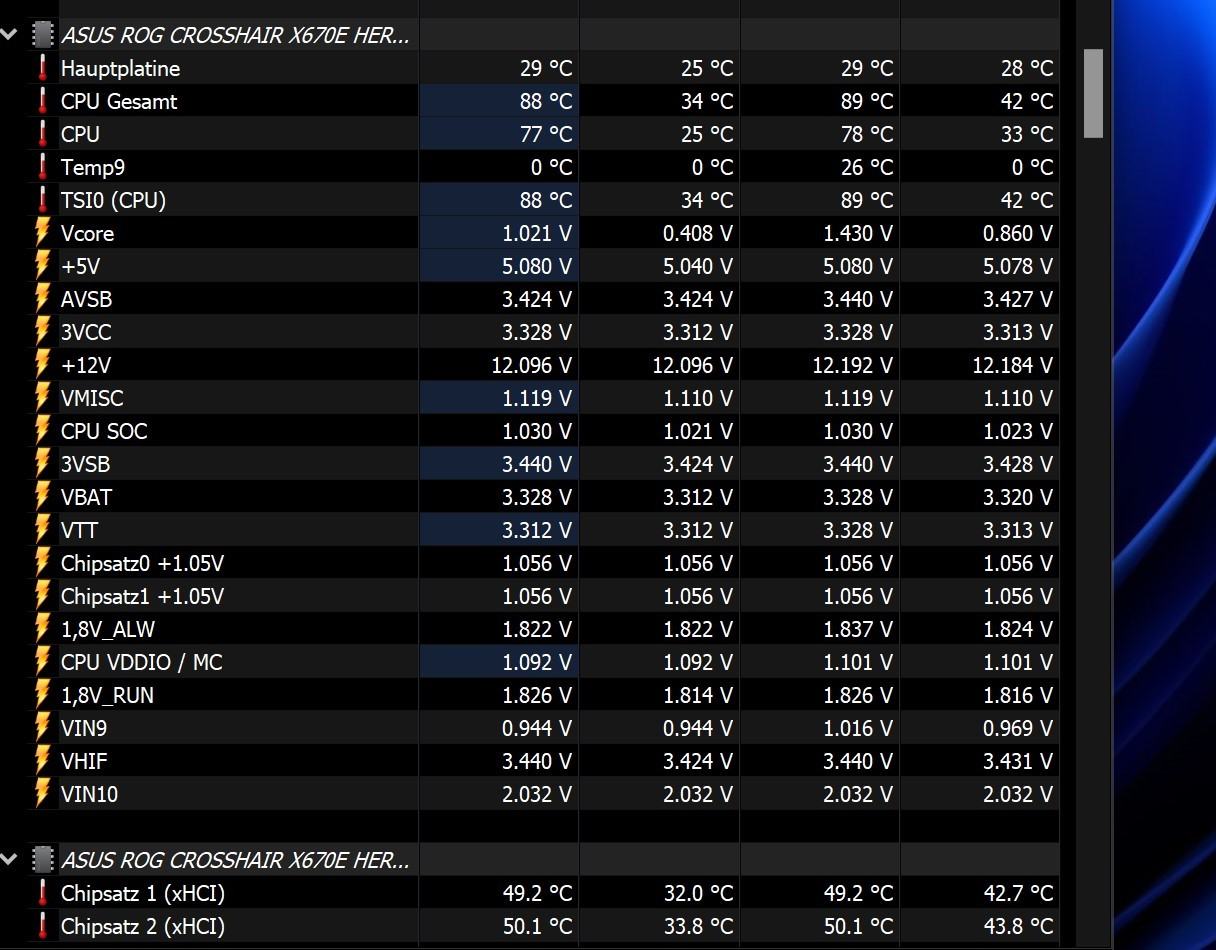Click lightning bolt icon beside Chipsatz1 +1.05V
Image resolution: width=1216 pixels, height=950 pixels.
coord(42,596)
